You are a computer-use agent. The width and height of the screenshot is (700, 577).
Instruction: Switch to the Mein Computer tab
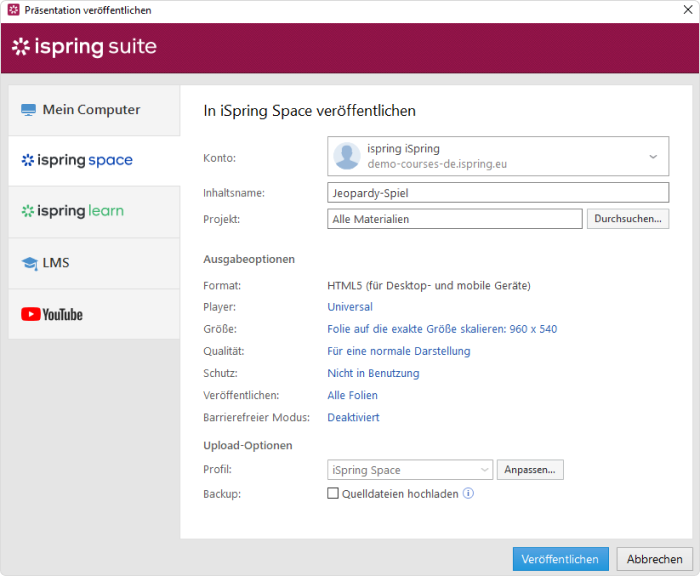tap(94, 110)
